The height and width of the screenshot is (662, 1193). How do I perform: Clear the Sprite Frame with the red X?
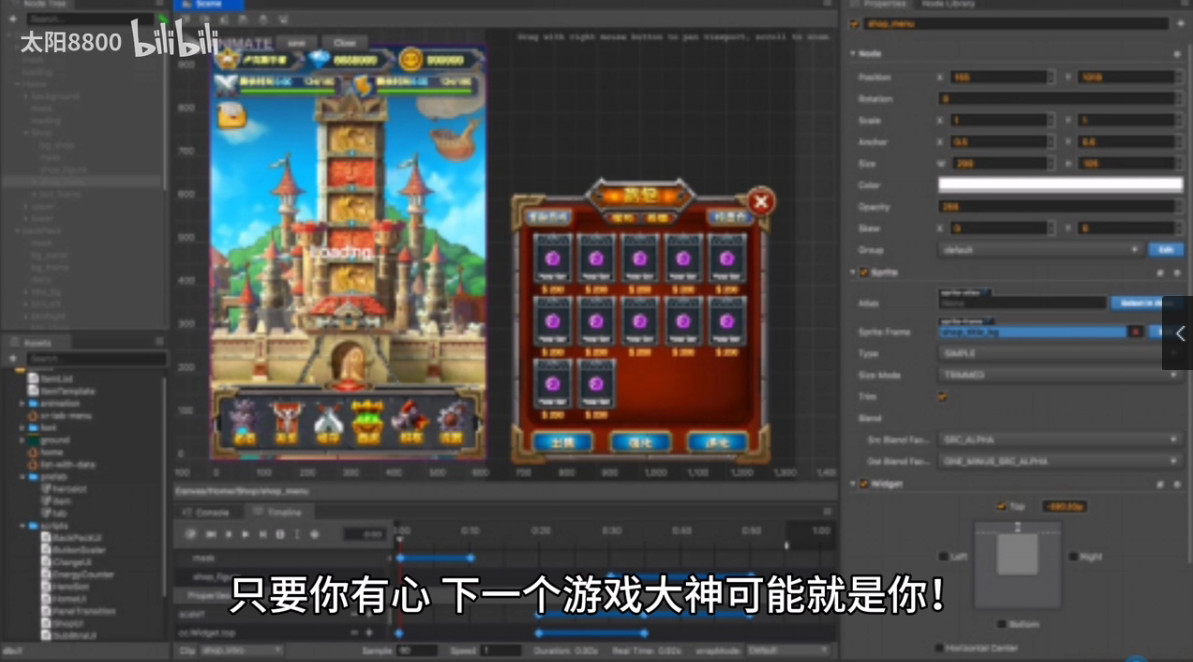(1136, 332)
